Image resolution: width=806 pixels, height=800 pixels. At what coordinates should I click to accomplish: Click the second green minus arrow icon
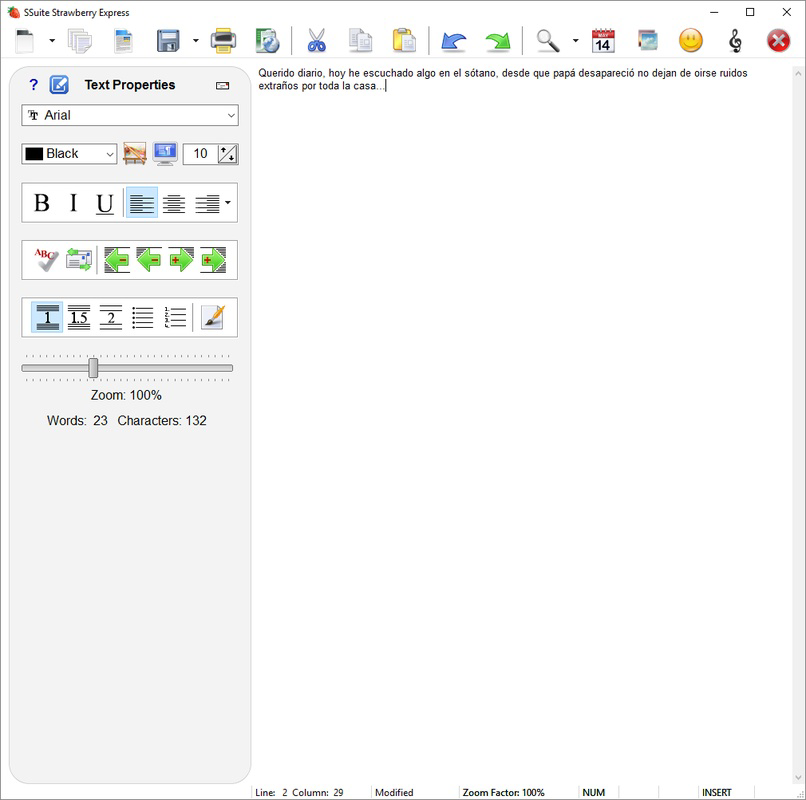click(149, 260)
